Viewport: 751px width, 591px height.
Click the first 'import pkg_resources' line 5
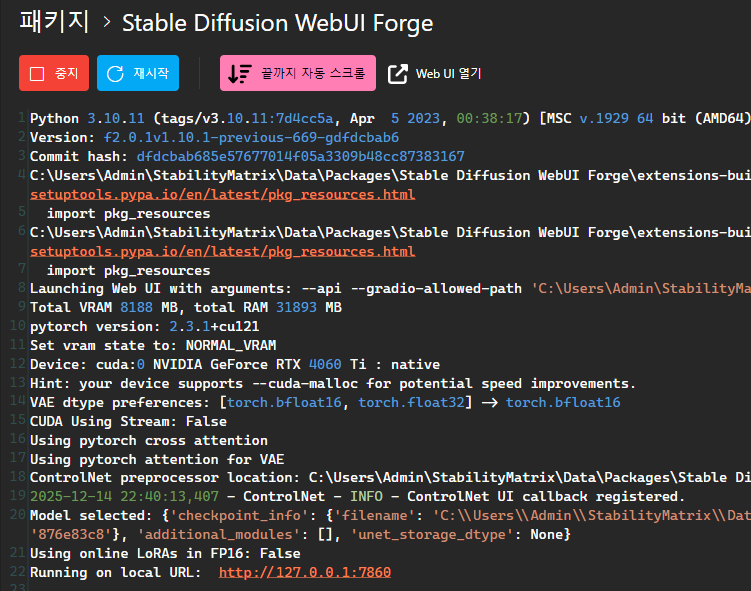128,214
